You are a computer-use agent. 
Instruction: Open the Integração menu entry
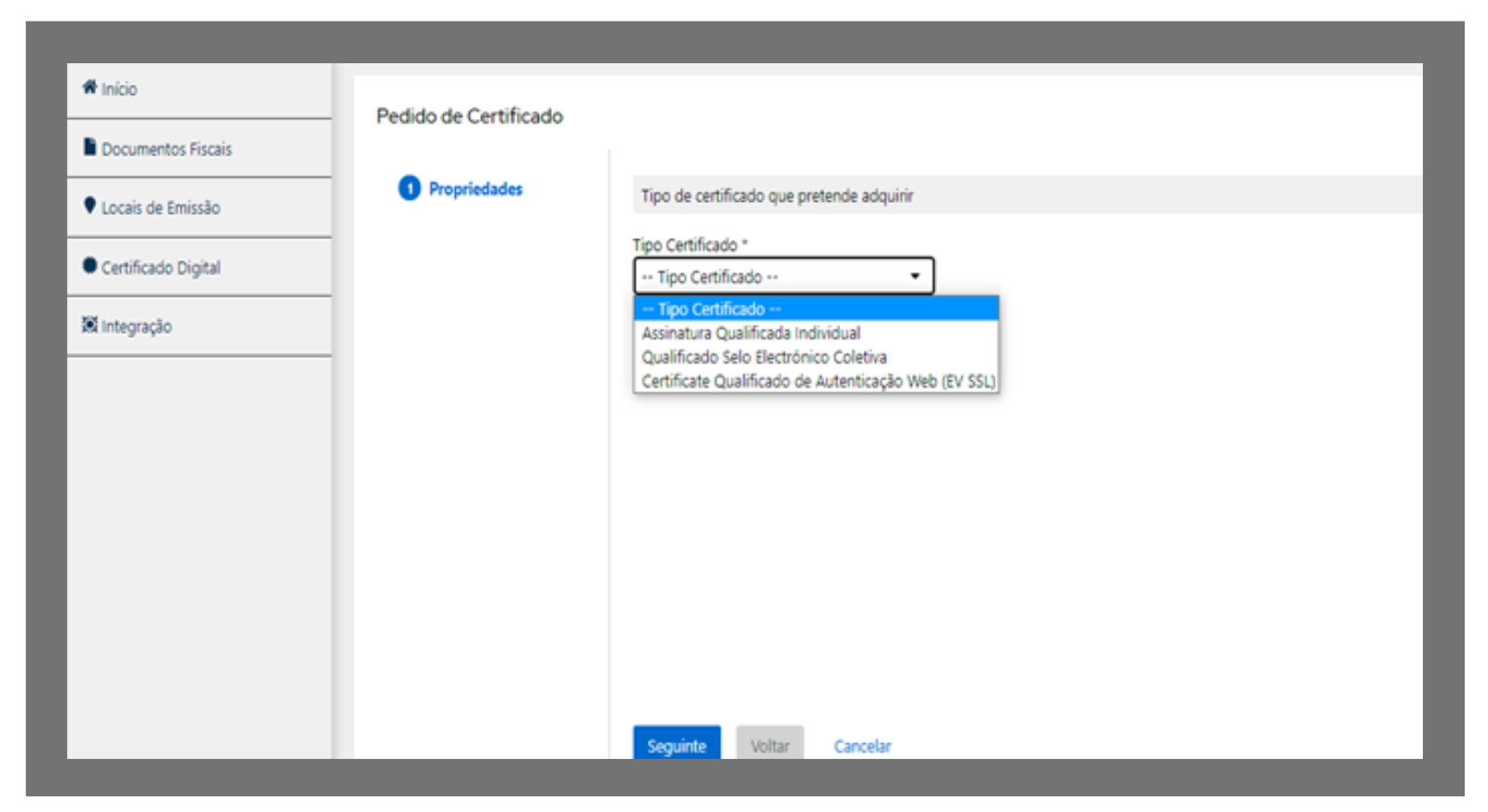pyautogui.click(x=136, y=326)
